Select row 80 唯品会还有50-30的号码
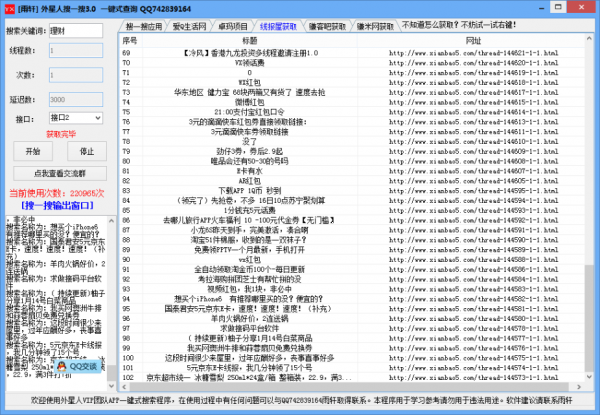The width and height of the screenshot is (600, 415). [x=352, y=161]
